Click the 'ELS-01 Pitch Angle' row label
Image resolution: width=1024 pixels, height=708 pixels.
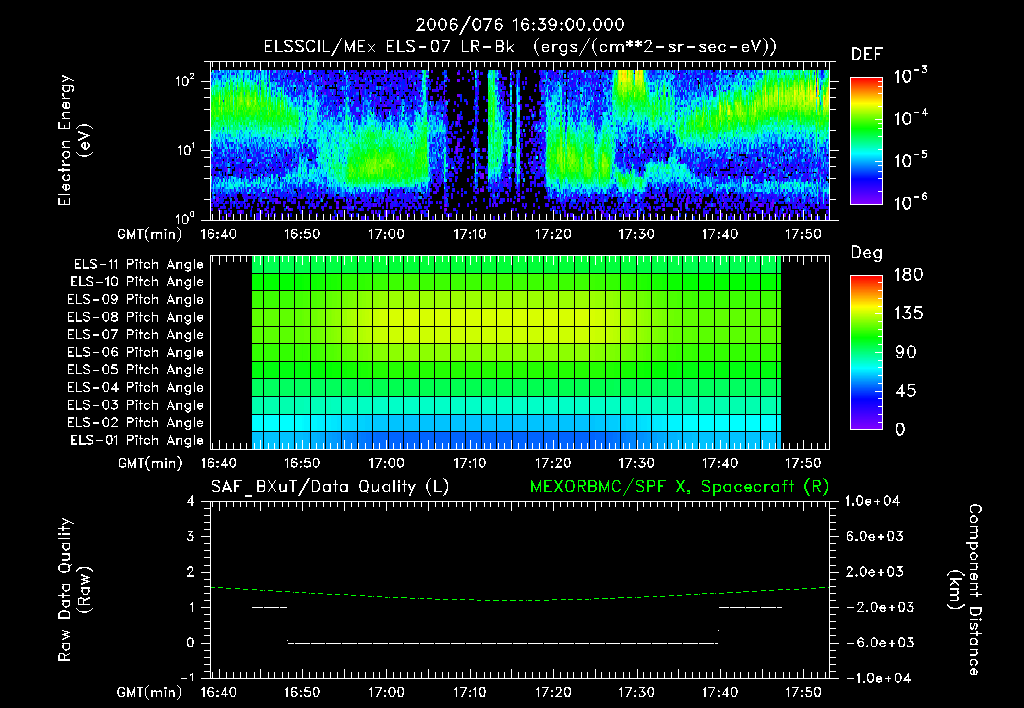click(137, 440)
